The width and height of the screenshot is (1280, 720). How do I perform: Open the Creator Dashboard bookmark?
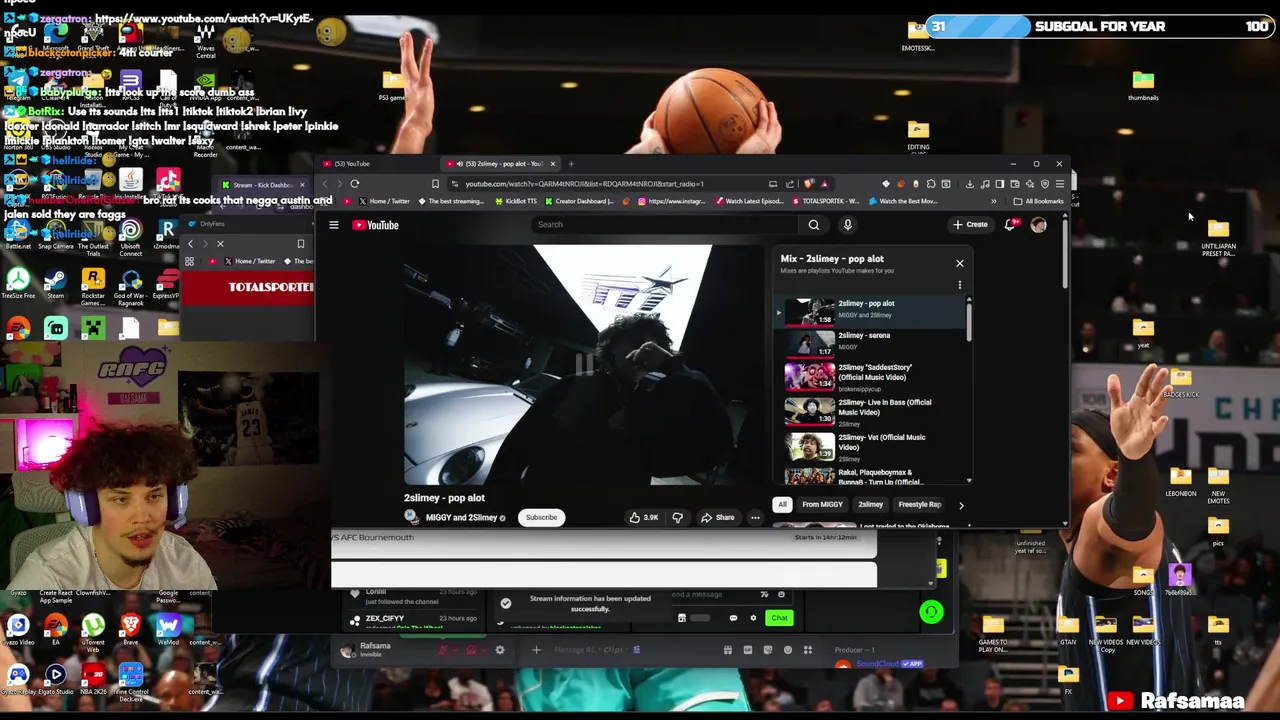point(580,201)
